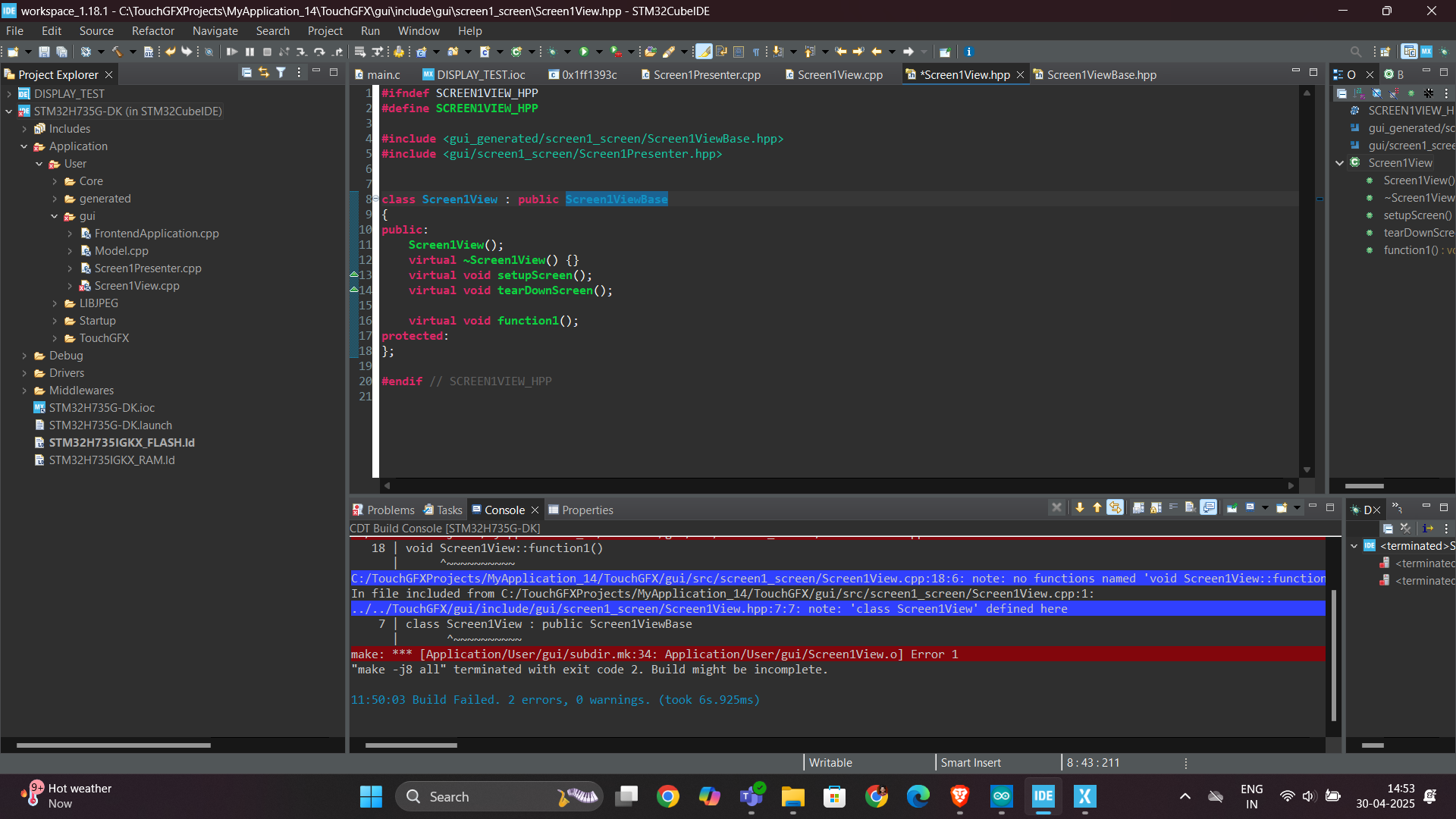1456x819 pixels.
Task: Pin the Console view
Action: pos(1232,509)
